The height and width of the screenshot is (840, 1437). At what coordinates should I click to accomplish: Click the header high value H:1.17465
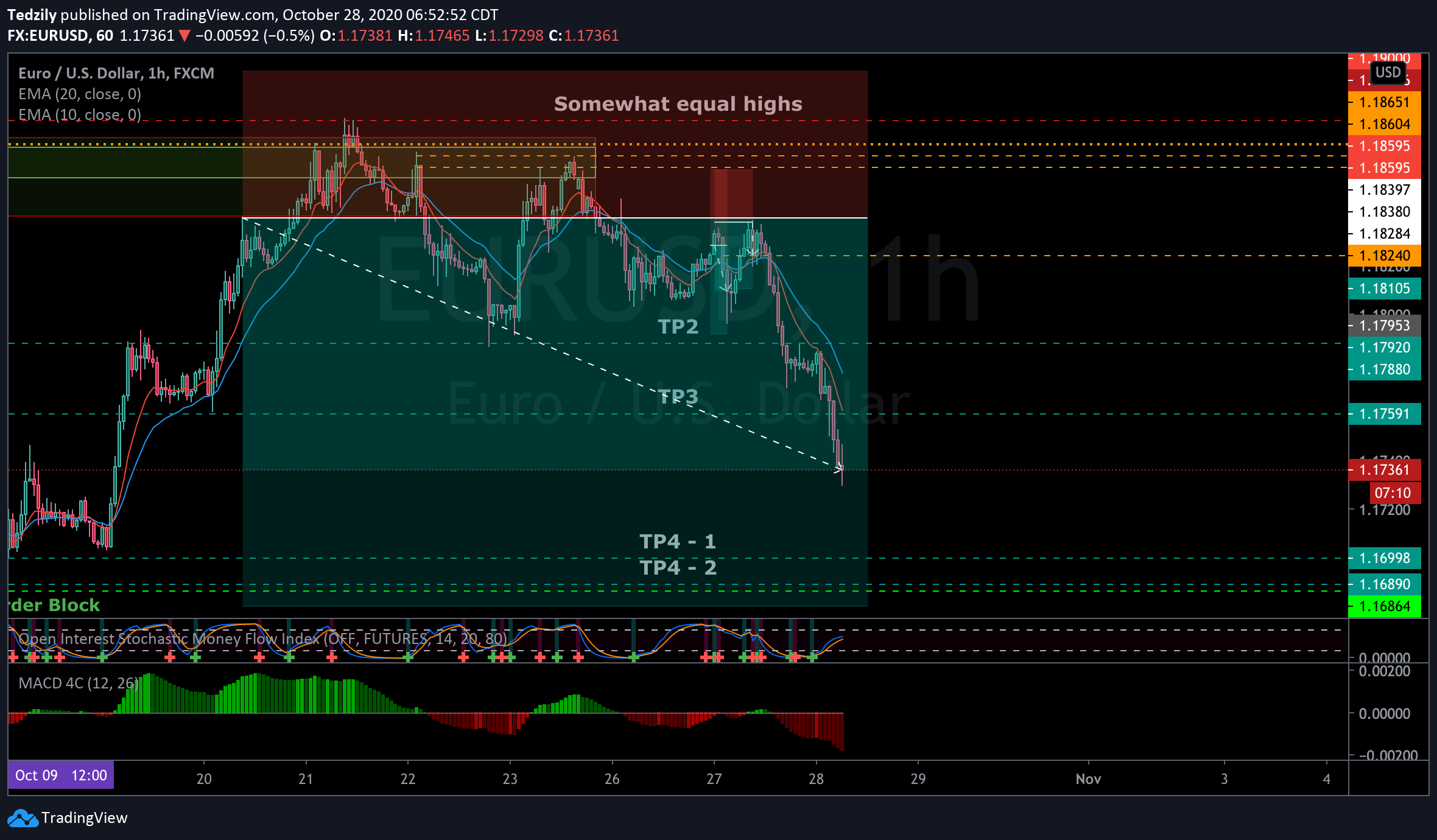[434, 36]
